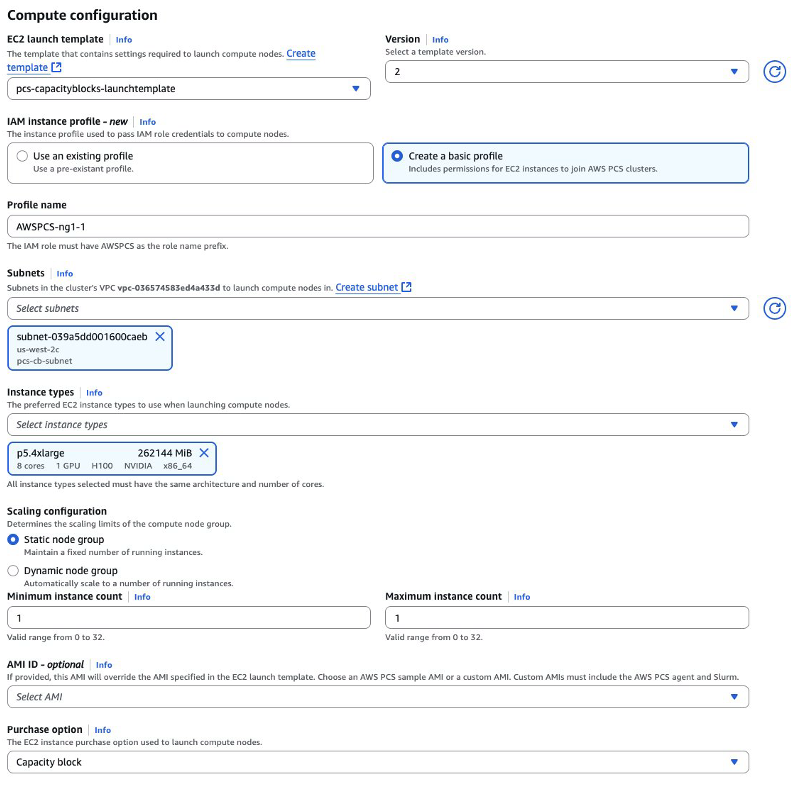Remove the p5.4xlarge instance type

click(x=204, y=453)
